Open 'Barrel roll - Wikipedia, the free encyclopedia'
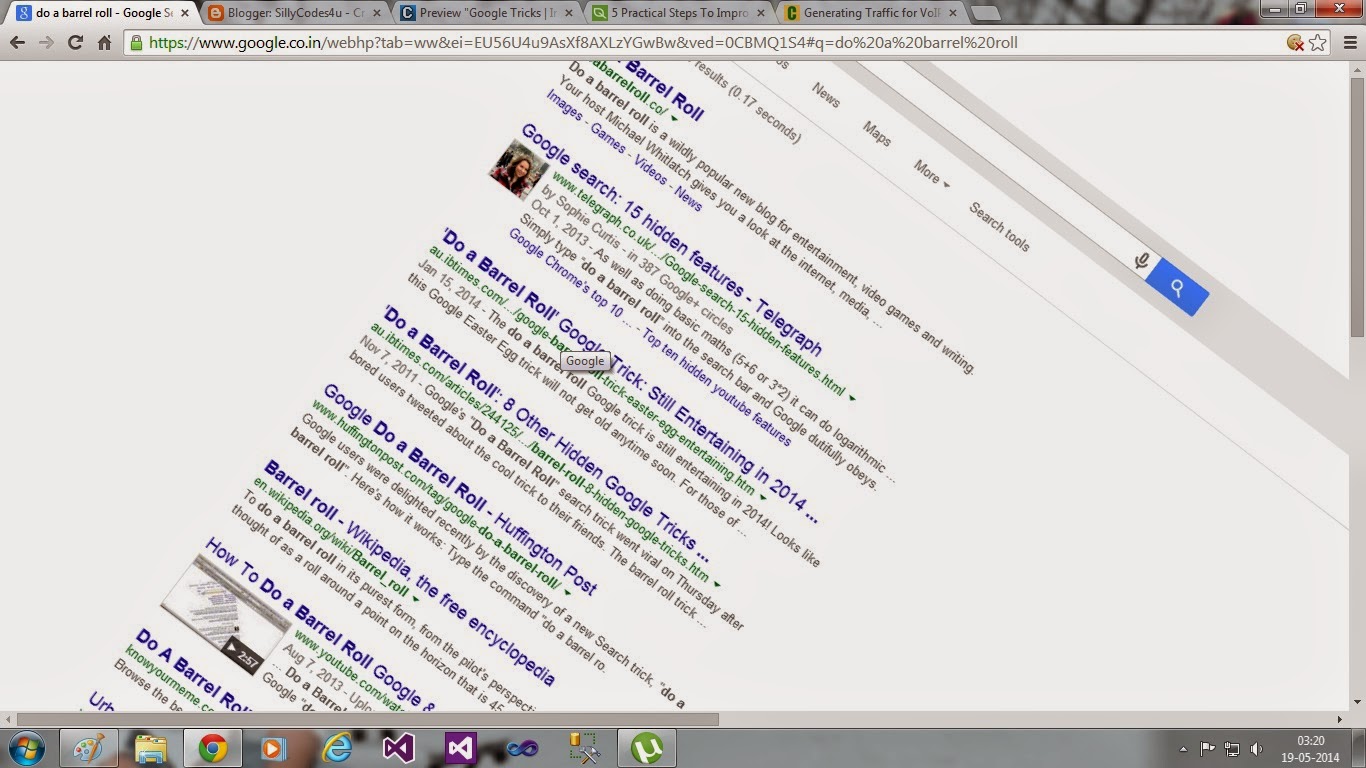This screenshot has height=768, width=1366. click(x=409, y=573)
